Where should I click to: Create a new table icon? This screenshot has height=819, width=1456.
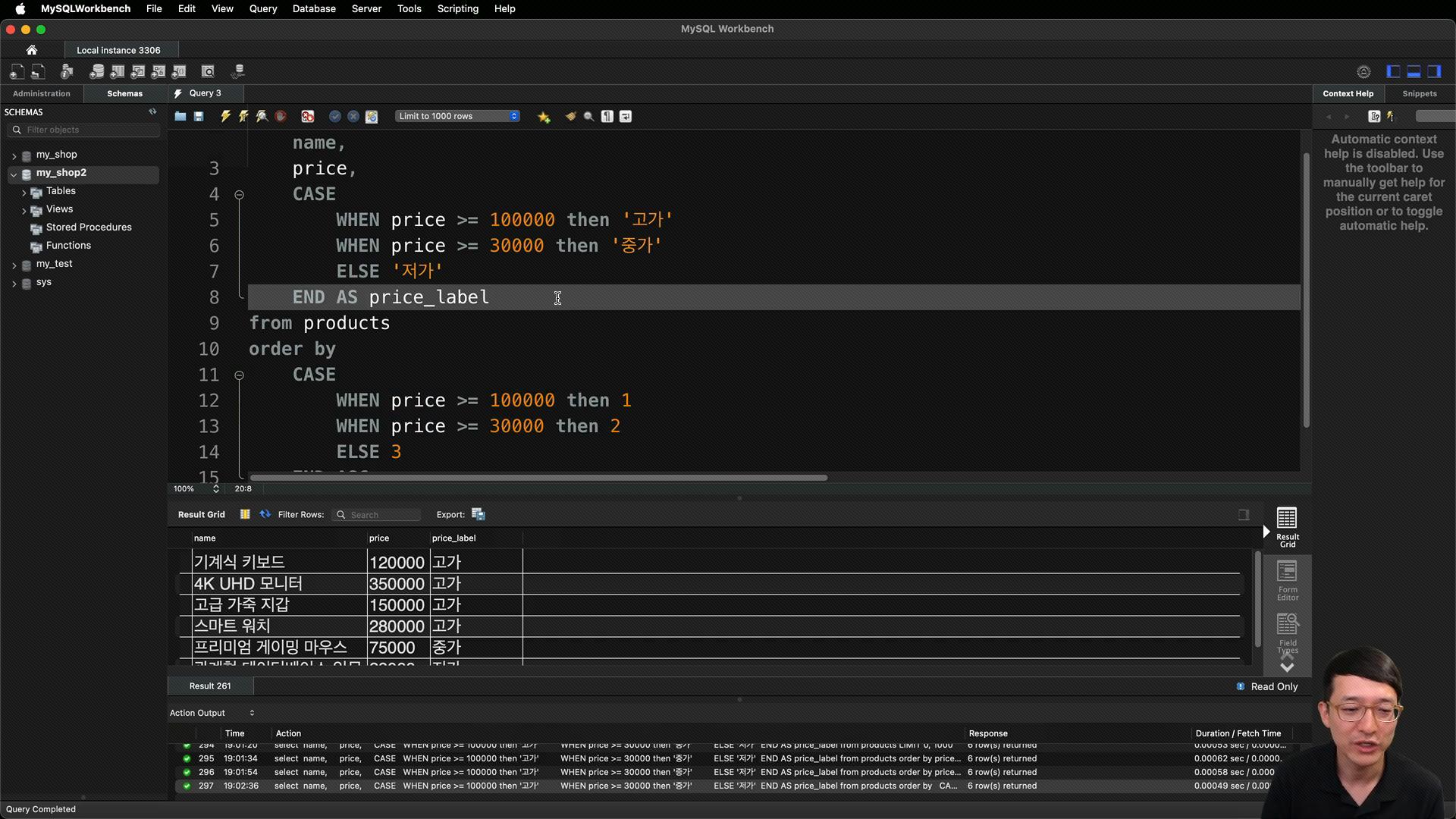pyautogui.click(x=118, y=71)
